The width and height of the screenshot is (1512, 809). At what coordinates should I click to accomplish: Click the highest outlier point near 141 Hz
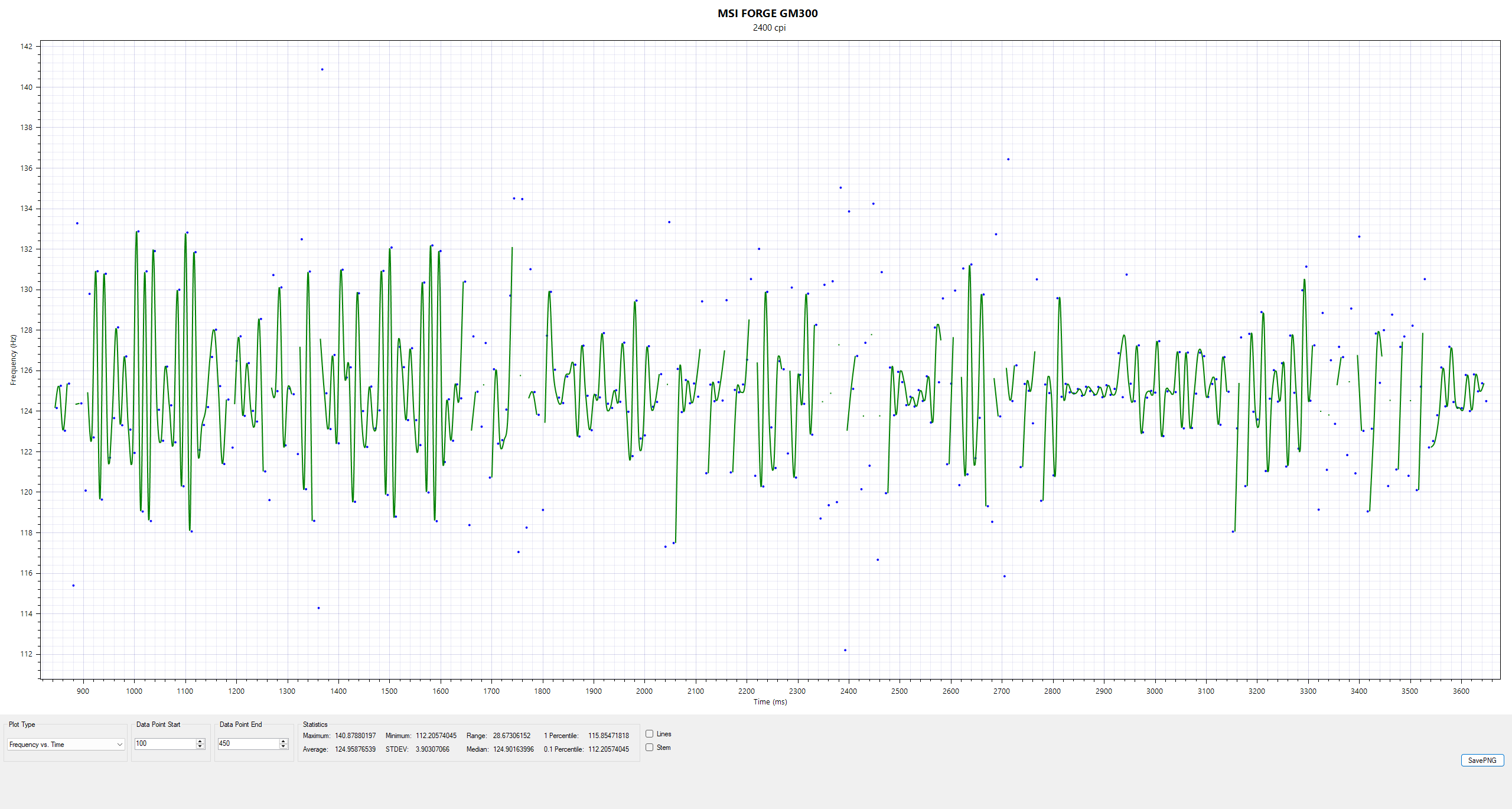[322, 69]
